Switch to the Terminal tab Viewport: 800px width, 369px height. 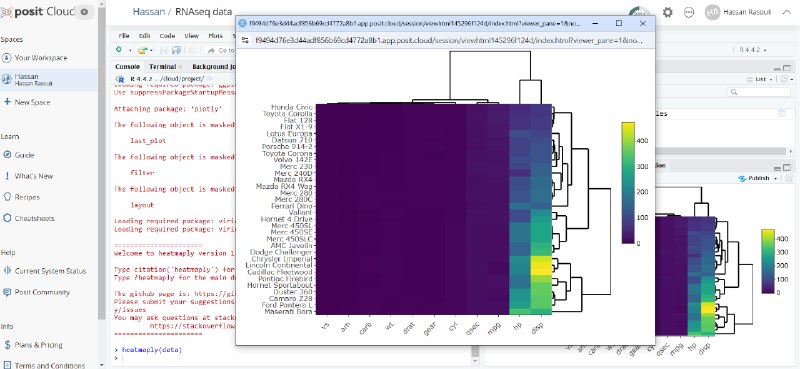(162, 67)
